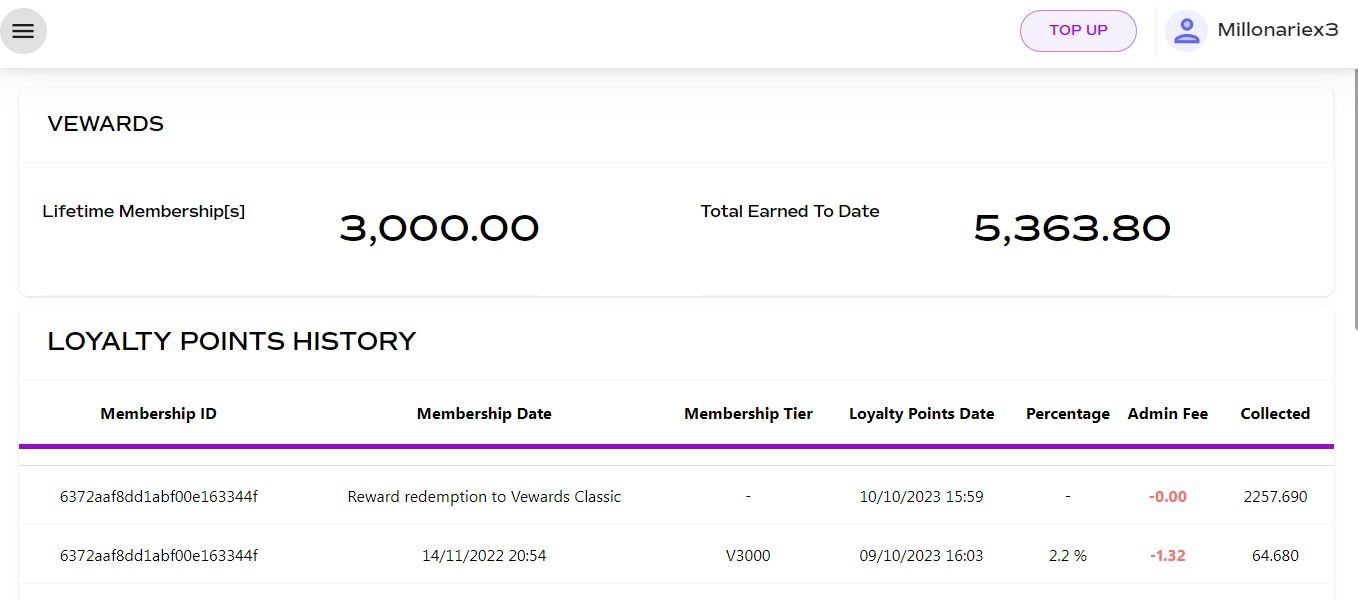Click the Loyalty Points Date header

921,414
